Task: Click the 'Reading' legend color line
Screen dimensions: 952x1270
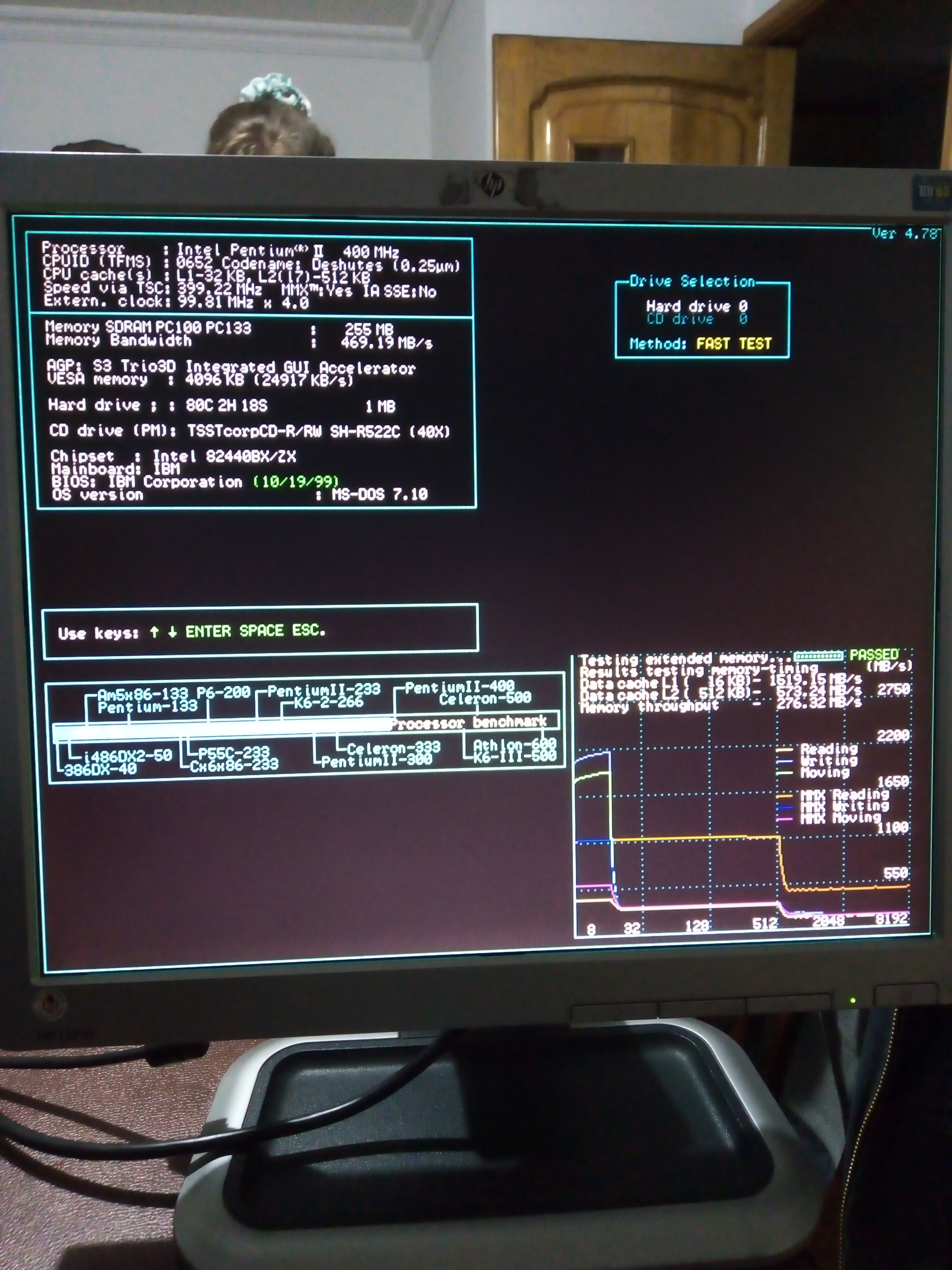Action: click(784, 749)
